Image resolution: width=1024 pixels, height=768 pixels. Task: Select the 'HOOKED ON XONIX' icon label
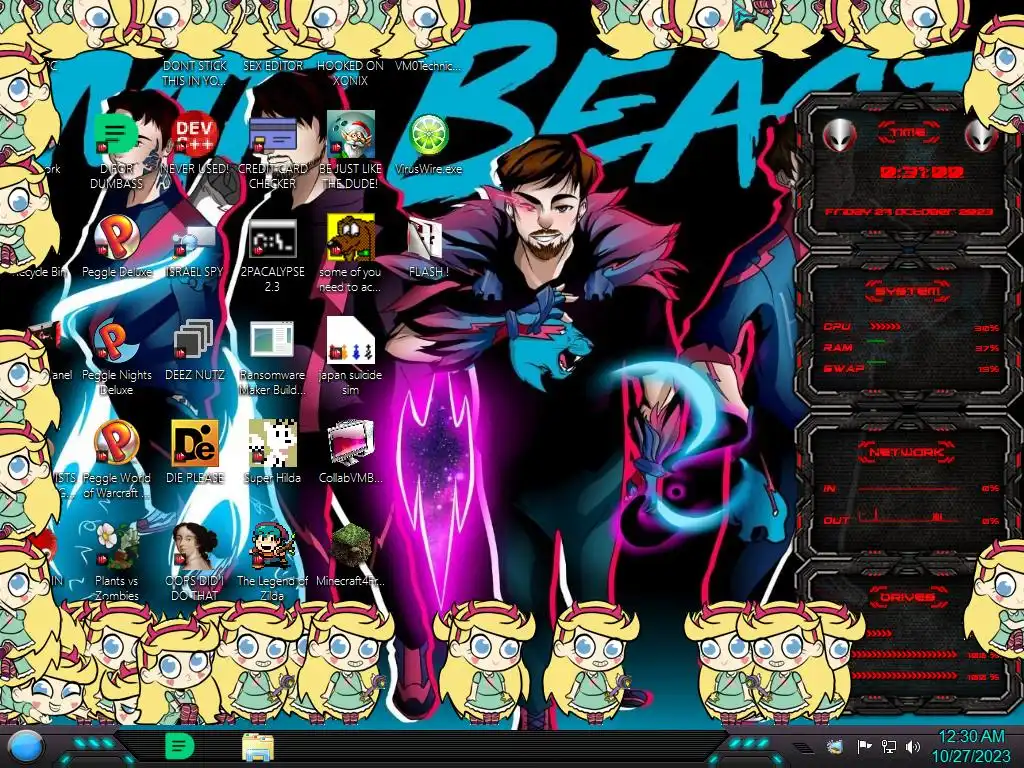(x=351, y=73)
